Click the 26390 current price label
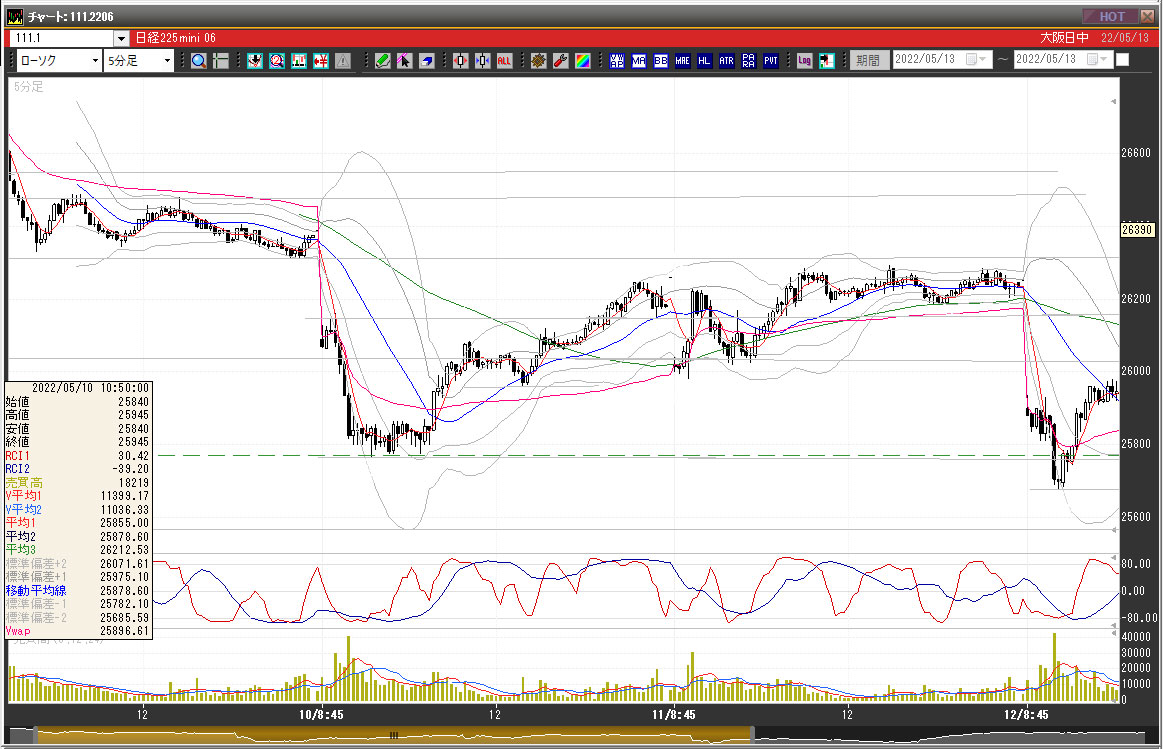This screenshot has height=749, width=1163. 1136,230
